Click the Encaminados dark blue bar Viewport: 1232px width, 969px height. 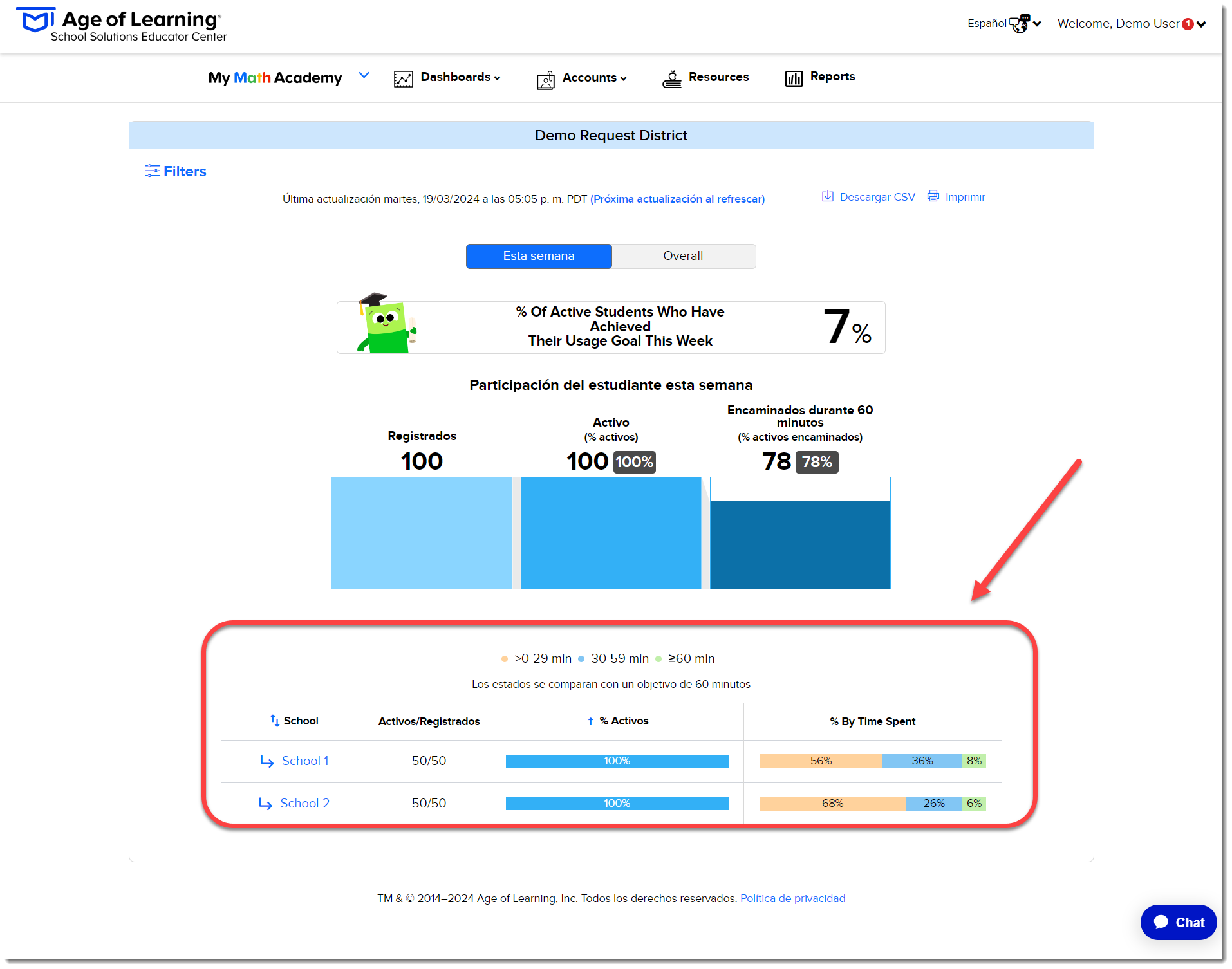coord(800,545)
